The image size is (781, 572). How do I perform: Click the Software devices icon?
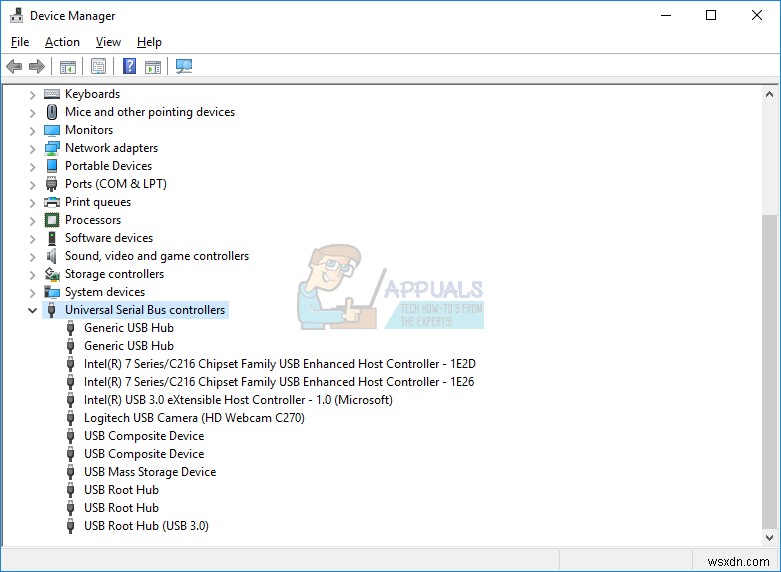click(x=52, y=238)
